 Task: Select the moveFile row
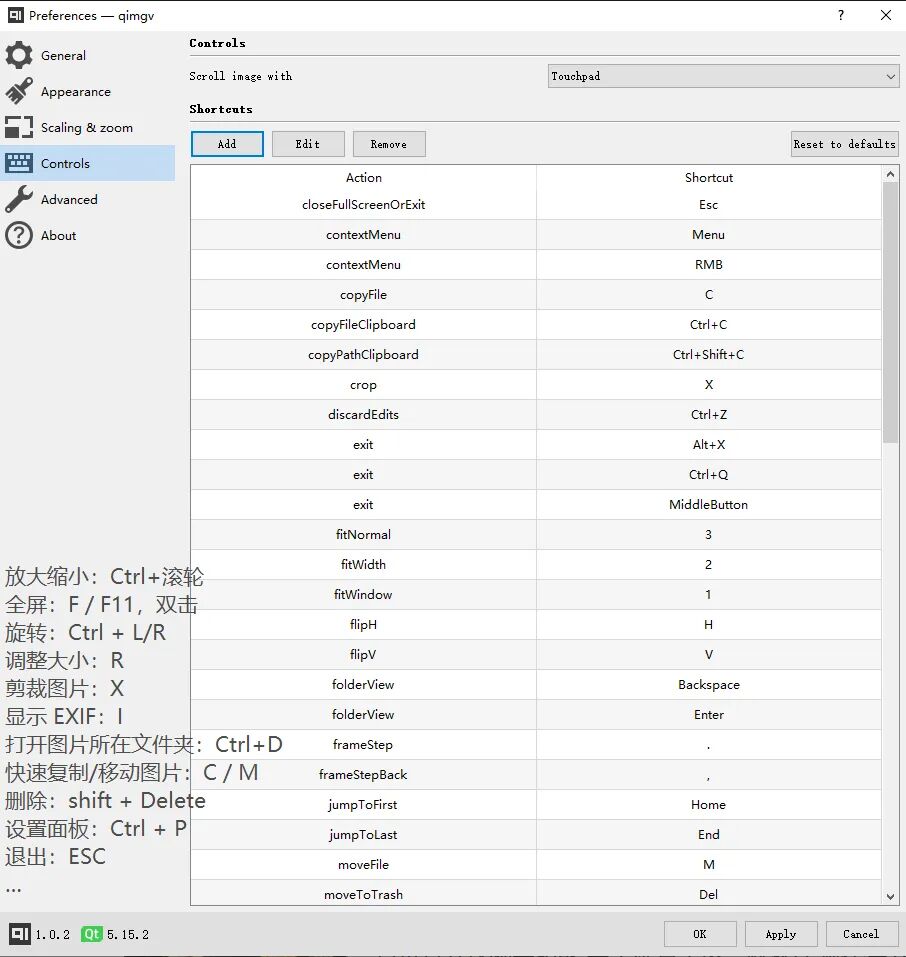536,864
